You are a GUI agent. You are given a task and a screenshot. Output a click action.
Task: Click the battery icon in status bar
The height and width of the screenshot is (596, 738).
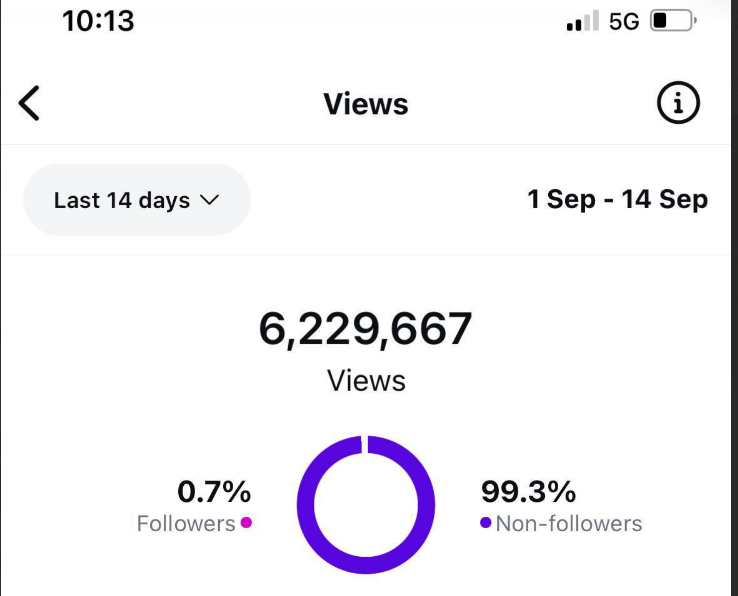click(672, 21)
